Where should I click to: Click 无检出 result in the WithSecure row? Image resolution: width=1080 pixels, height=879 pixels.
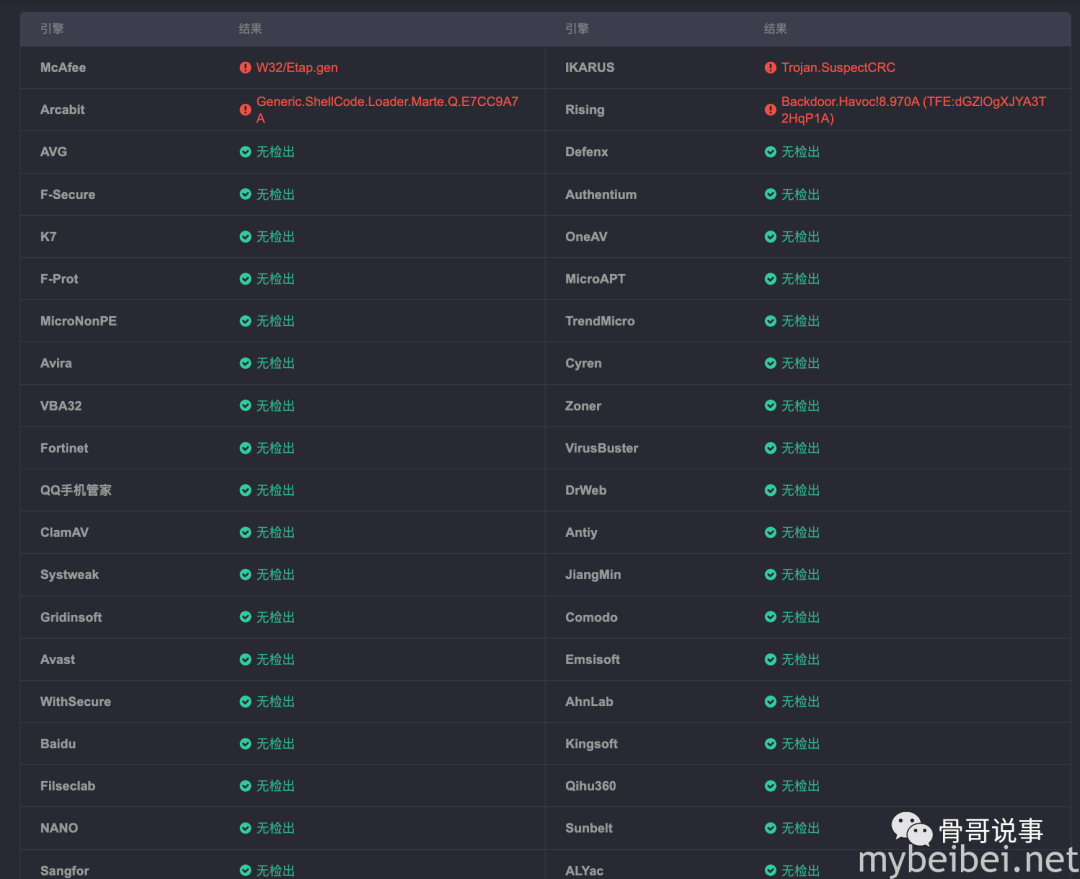point(276,701)
